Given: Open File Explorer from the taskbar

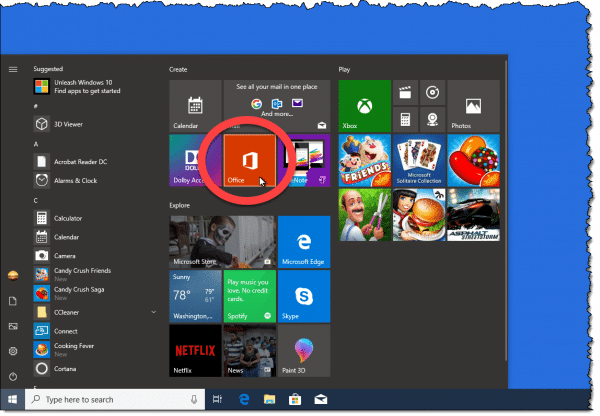Looking at the screenshot, I should click(269, 400).
